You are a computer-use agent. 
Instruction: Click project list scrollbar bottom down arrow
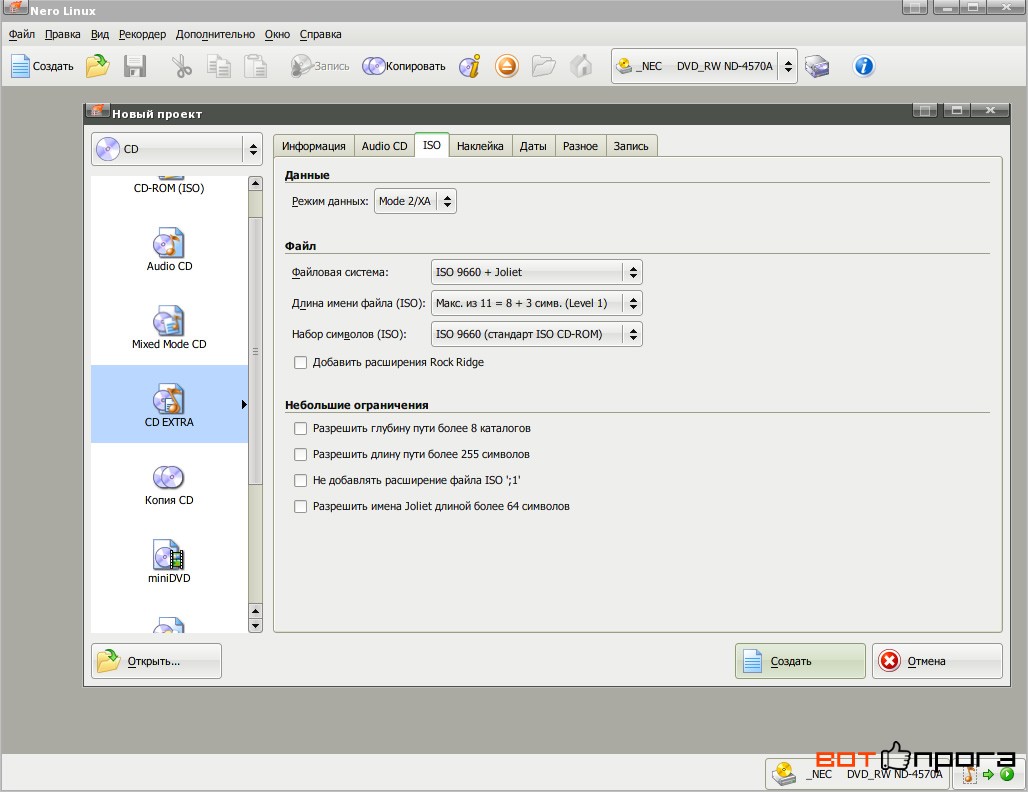click(x=256, y=625)
